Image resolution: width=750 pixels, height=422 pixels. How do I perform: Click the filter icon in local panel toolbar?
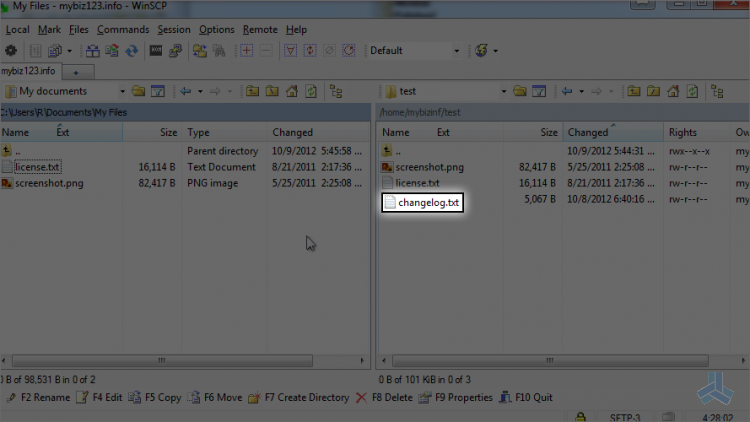pos(158,91)
